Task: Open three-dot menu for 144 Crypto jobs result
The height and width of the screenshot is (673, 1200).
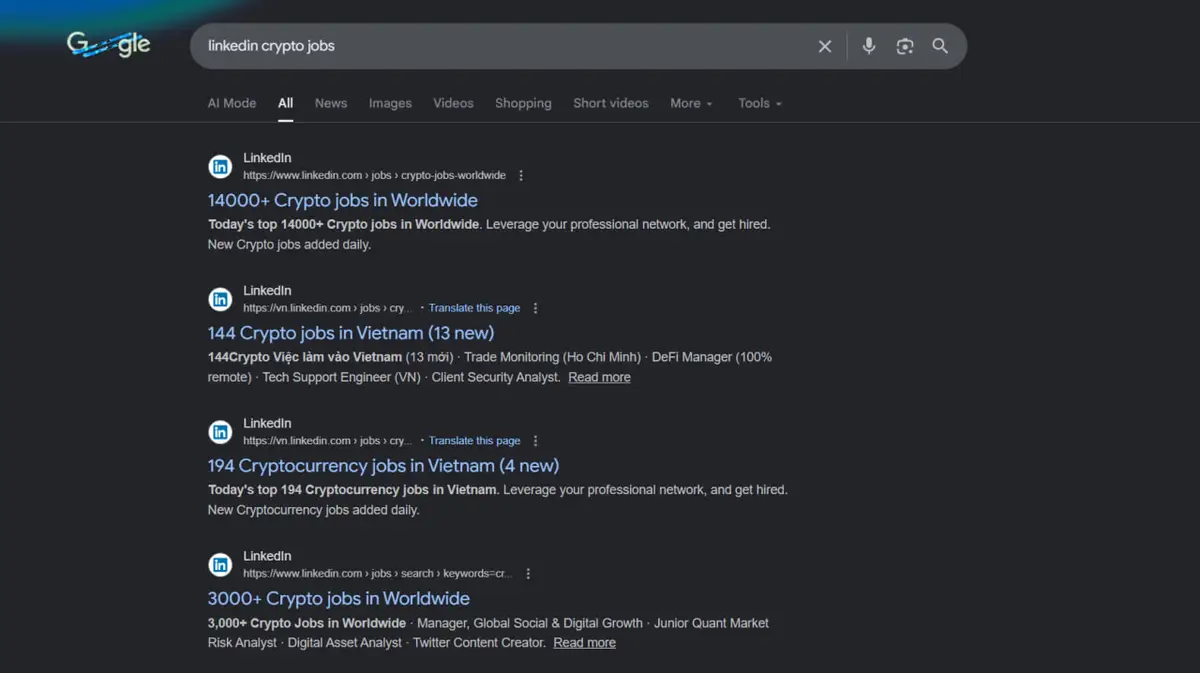Action: (536, 308)
